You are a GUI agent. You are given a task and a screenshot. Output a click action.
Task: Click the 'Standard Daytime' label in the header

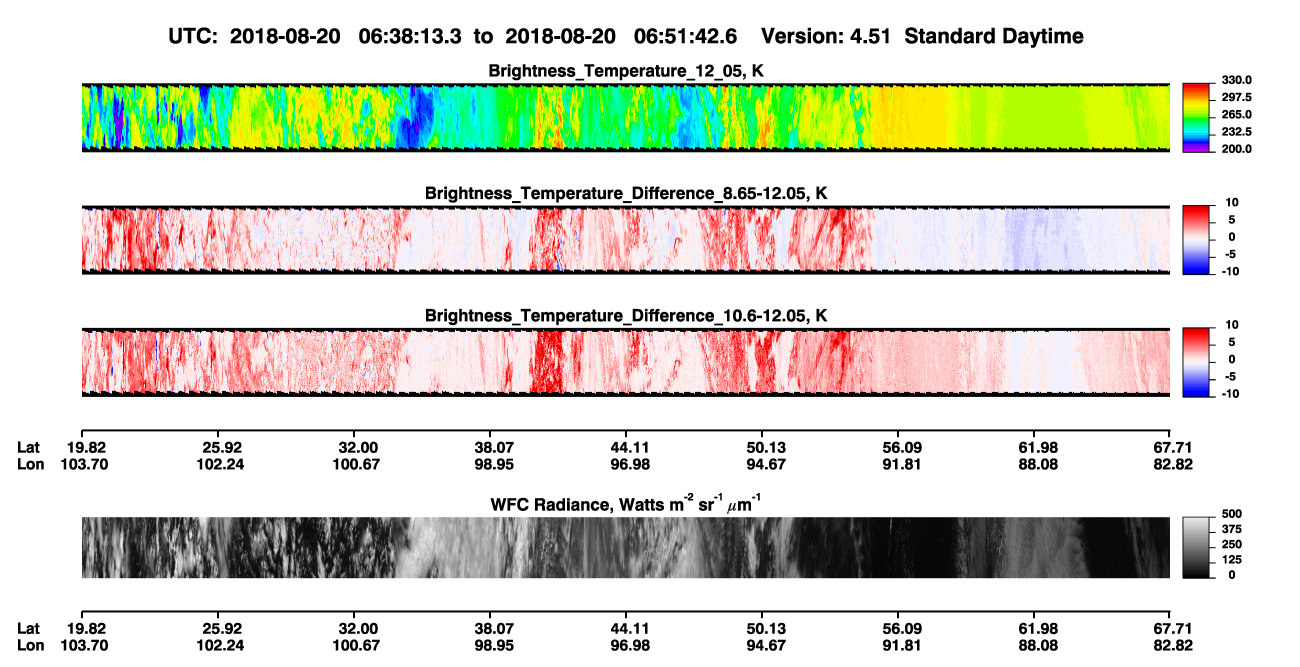pyautogui.click(x=992, y=37)
